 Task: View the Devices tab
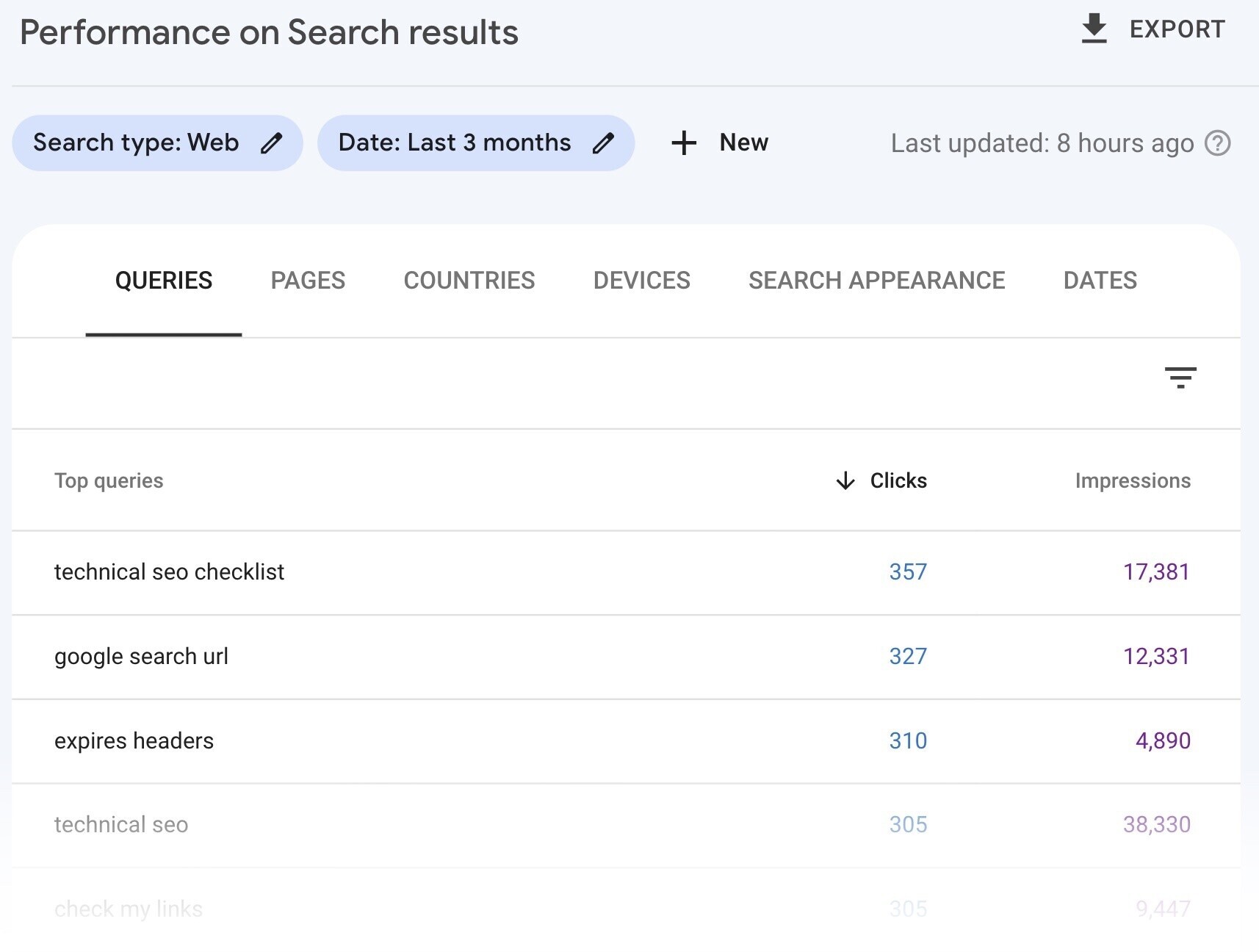pos(641,280)
